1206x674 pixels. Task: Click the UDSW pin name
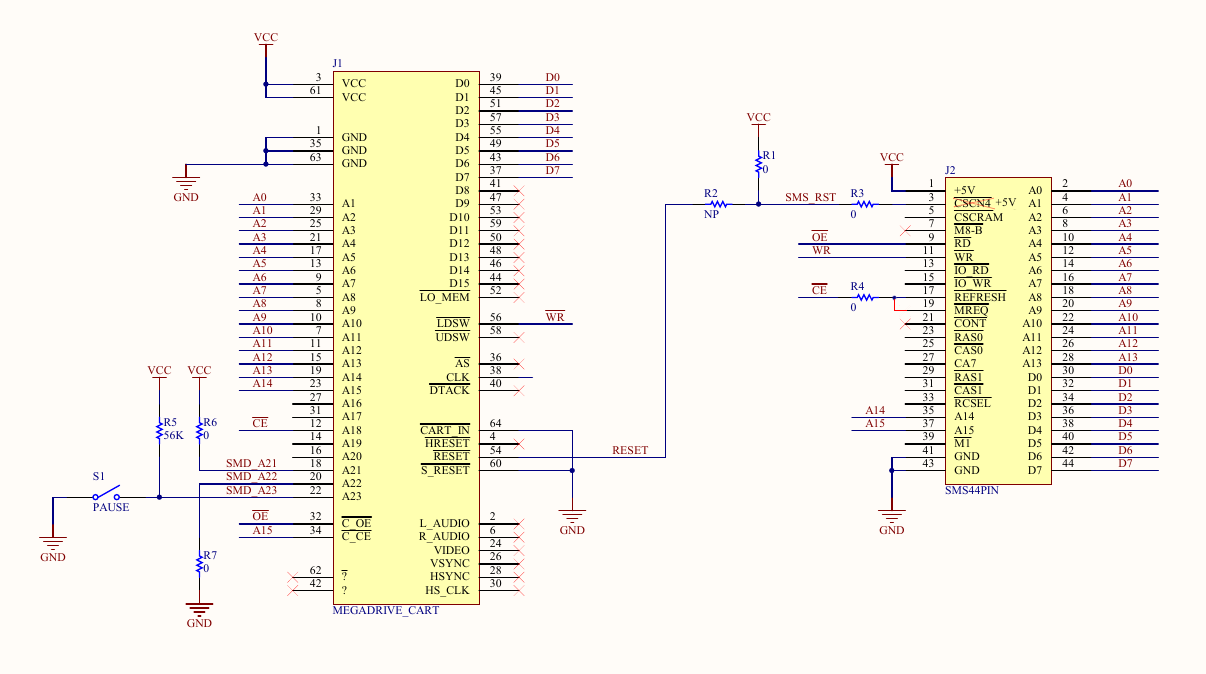click(452, 337)
